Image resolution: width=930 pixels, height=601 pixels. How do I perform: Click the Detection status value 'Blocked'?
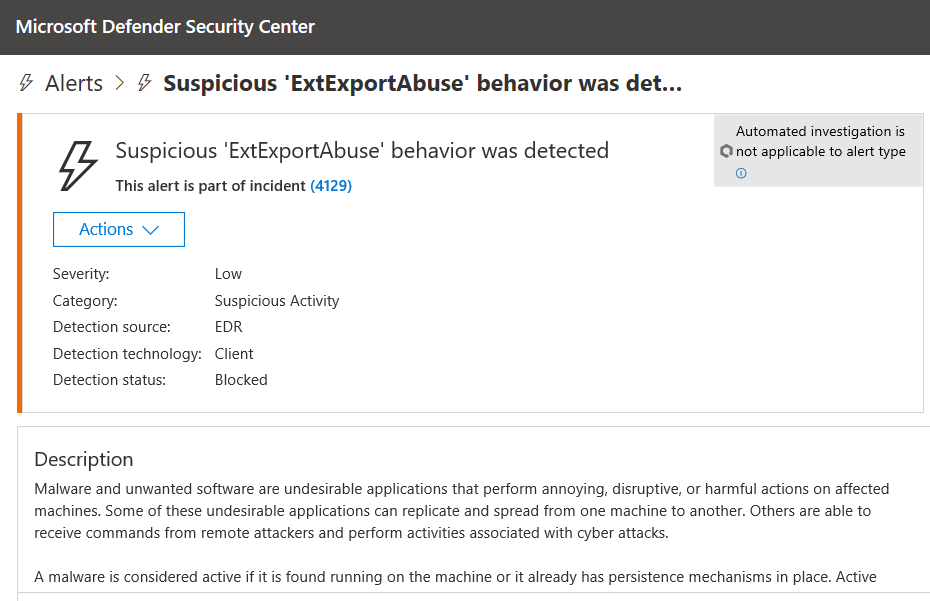pos(241,380)
